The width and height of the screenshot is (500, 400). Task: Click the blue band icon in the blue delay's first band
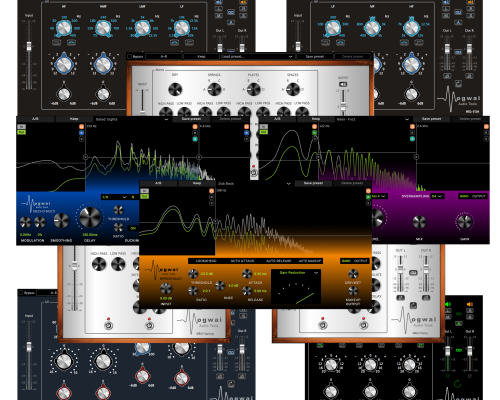[x=81, y=133]
